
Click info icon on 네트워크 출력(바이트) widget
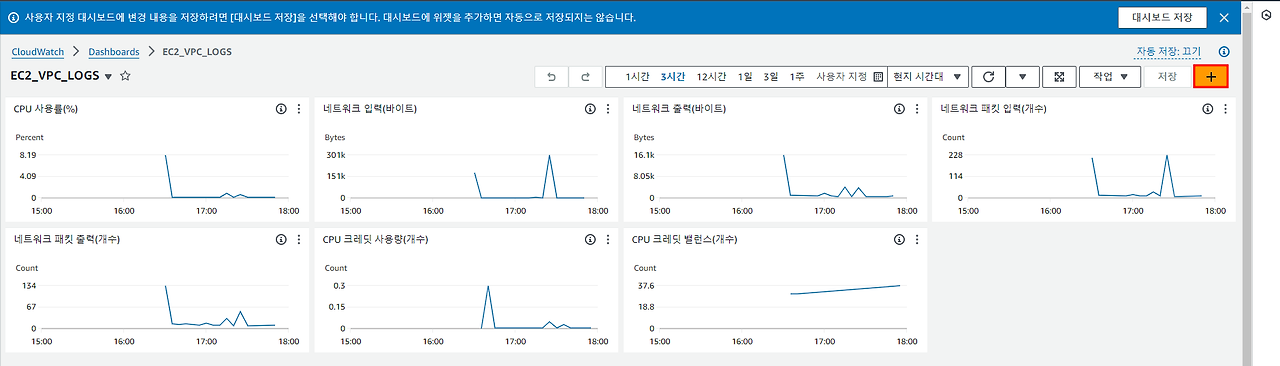click(899, 108)
